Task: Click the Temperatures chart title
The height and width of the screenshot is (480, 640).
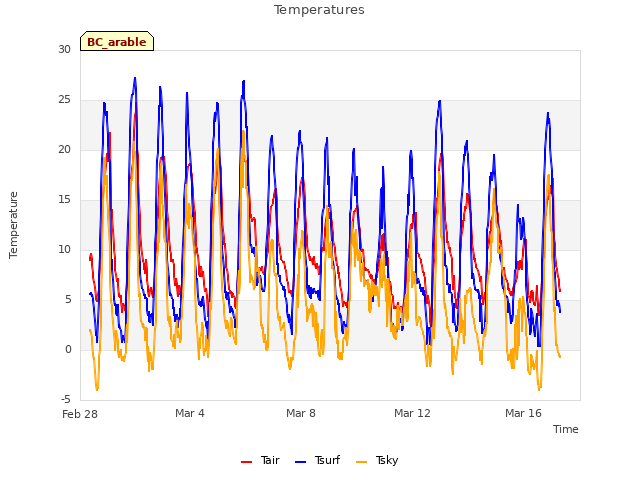Action: 319,10
